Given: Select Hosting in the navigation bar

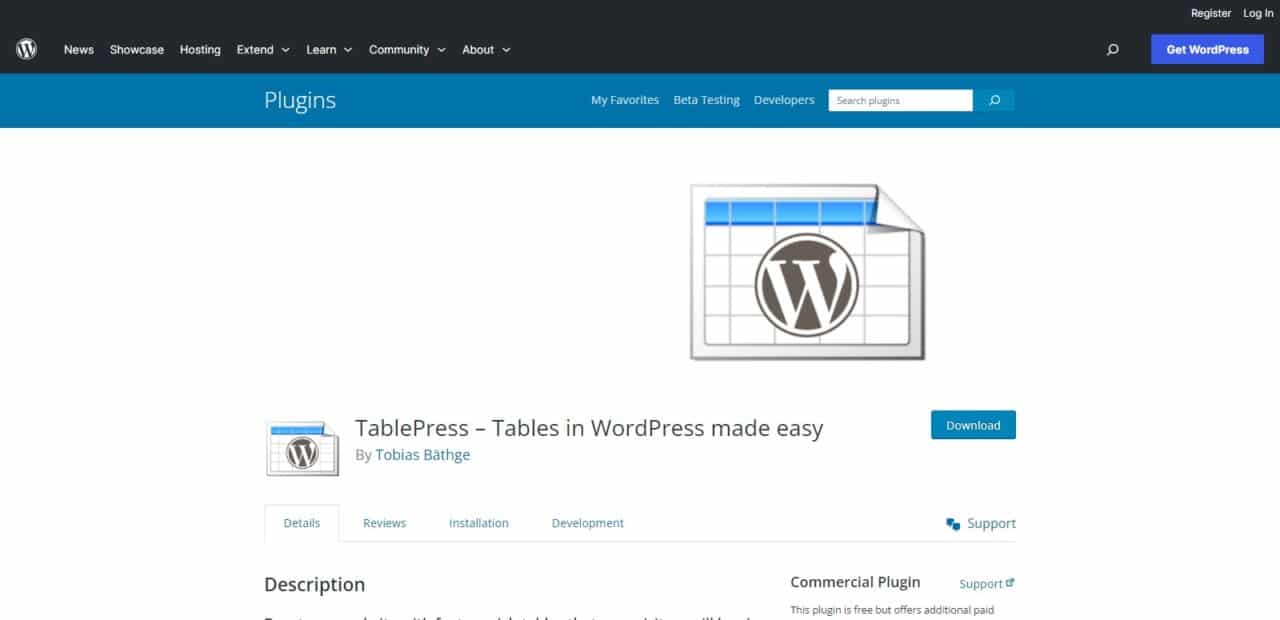Looking at the screenshot, I should tap(200, 49).
